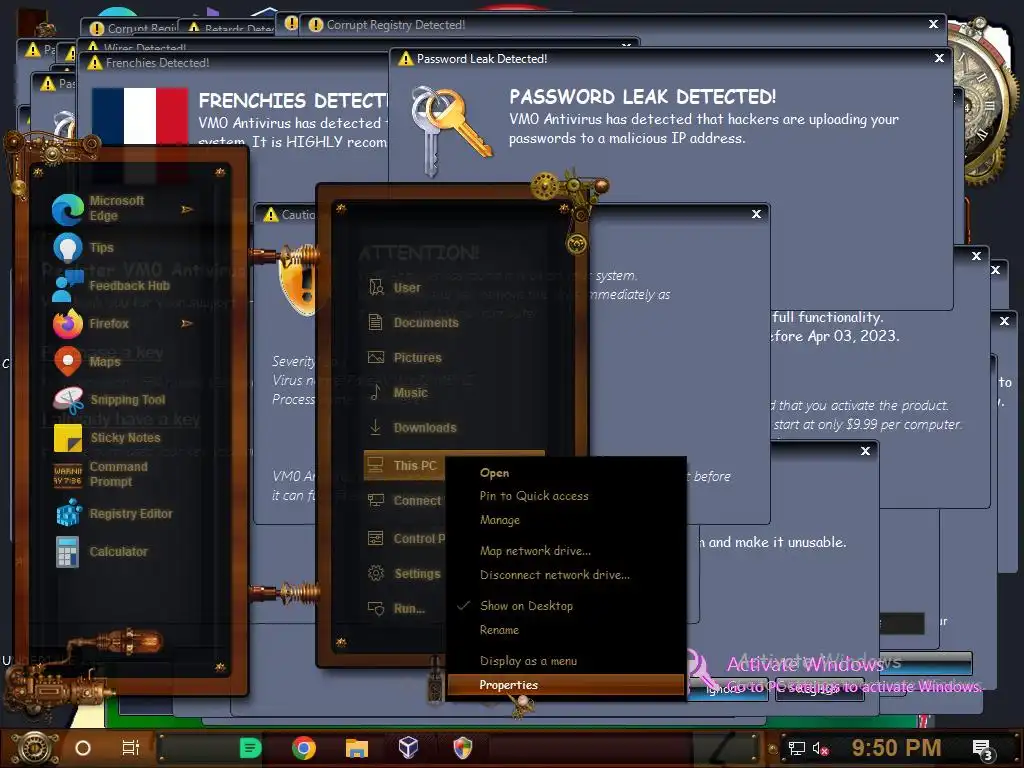
Task: Click the 9:50 PM clock
Action: [x=896, y=747]
